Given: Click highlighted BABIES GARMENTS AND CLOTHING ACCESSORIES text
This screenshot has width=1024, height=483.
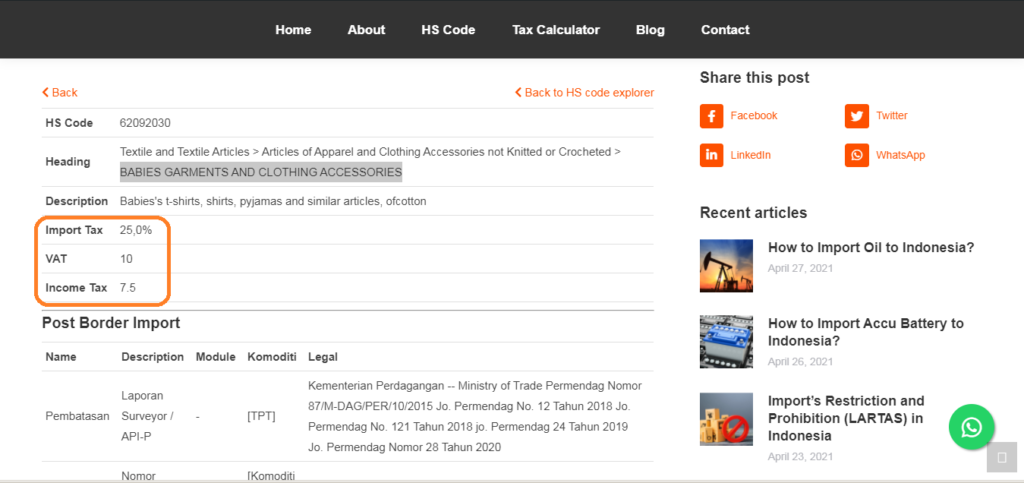Looking at the screenshot, I should click(x=261, y=172).
